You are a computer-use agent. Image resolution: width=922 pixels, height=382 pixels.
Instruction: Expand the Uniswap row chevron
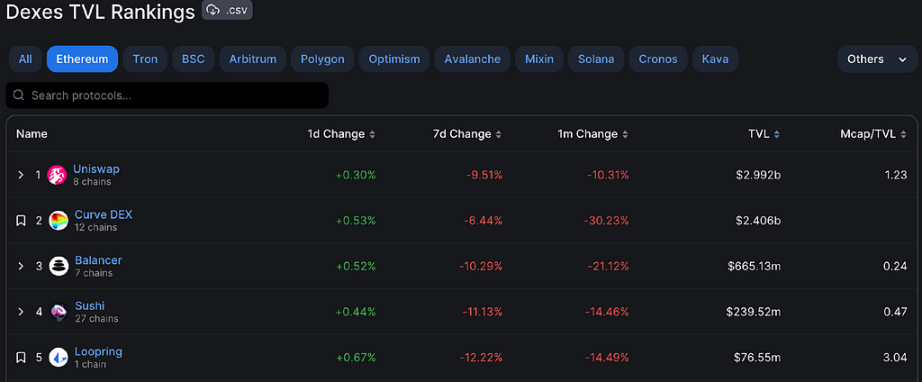[x=21, y=175]
